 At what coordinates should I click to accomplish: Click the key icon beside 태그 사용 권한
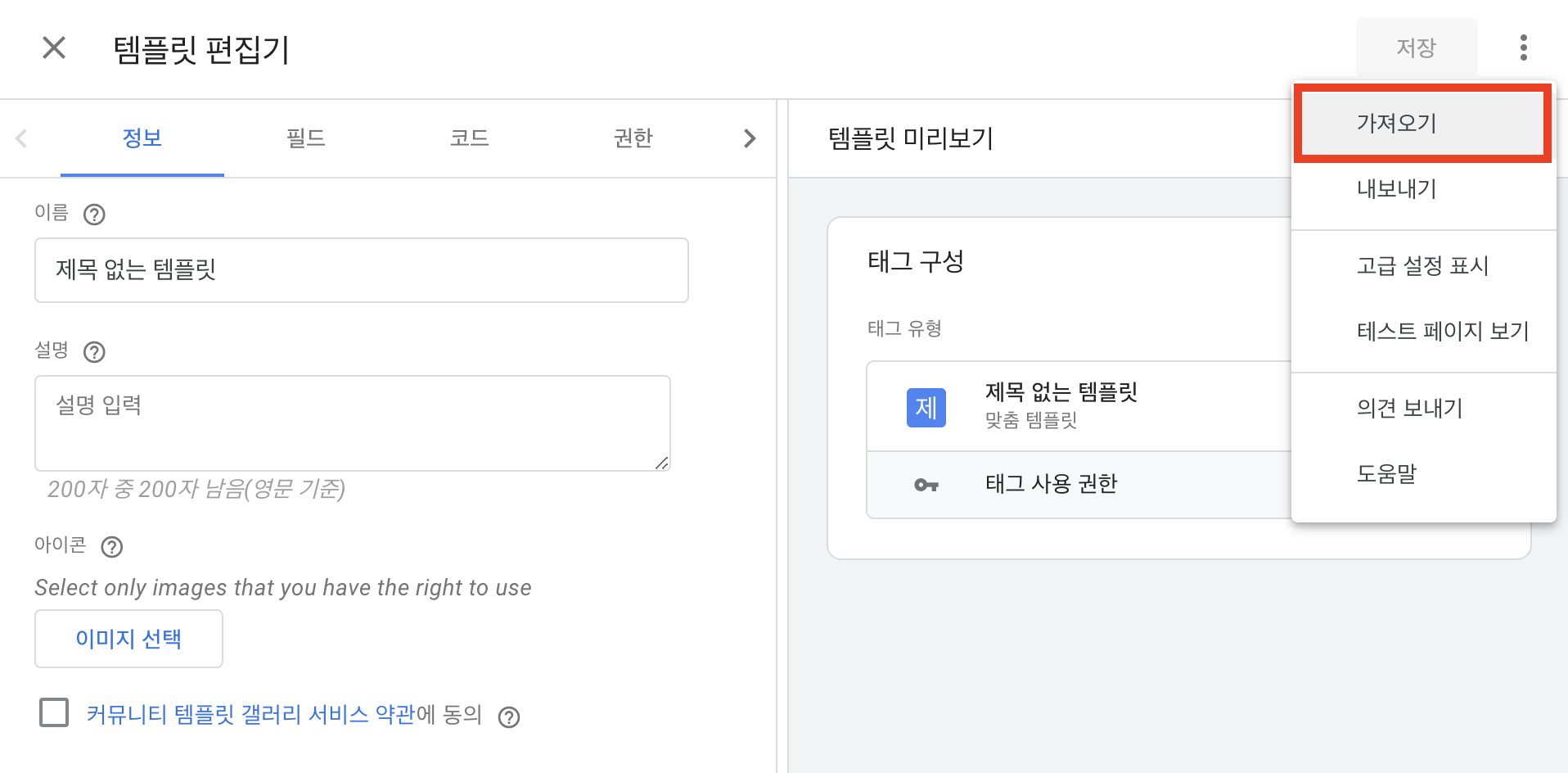(926, 484)
